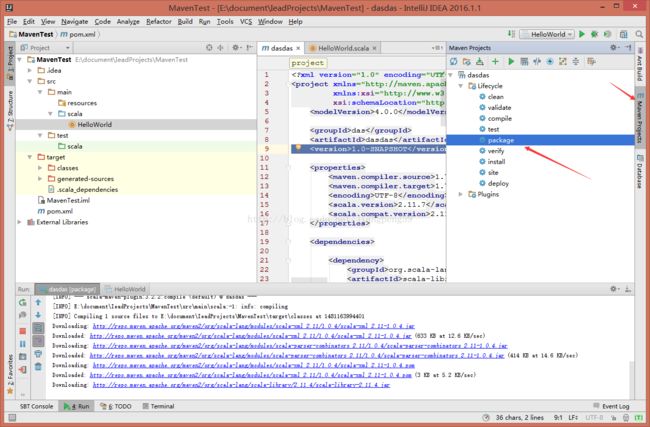Click scroll from source icon in Project panel

(209, 48)
